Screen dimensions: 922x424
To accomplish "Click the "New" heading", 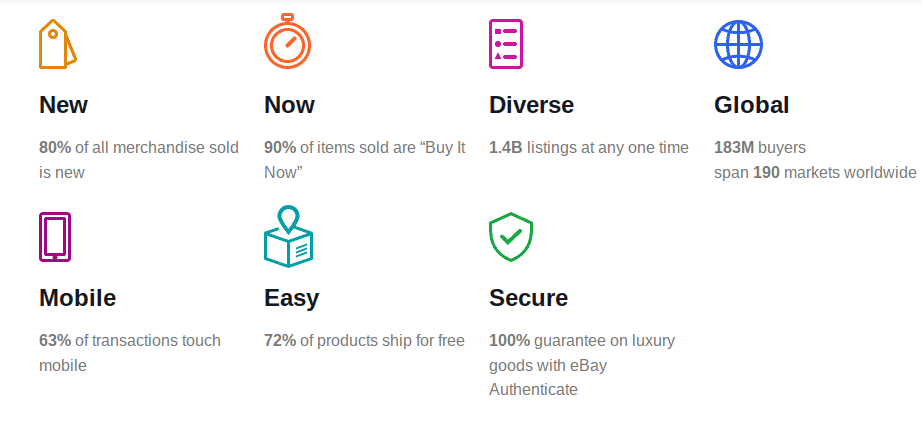I will [x=63, y=105].
